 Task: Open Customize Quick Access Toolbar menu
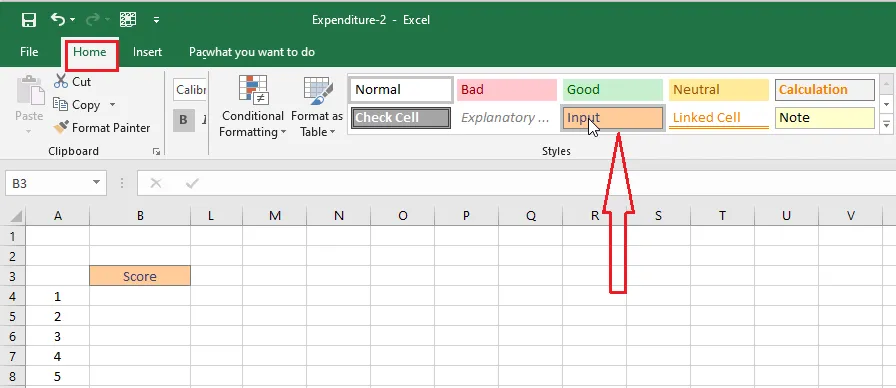tap(156, 20)
